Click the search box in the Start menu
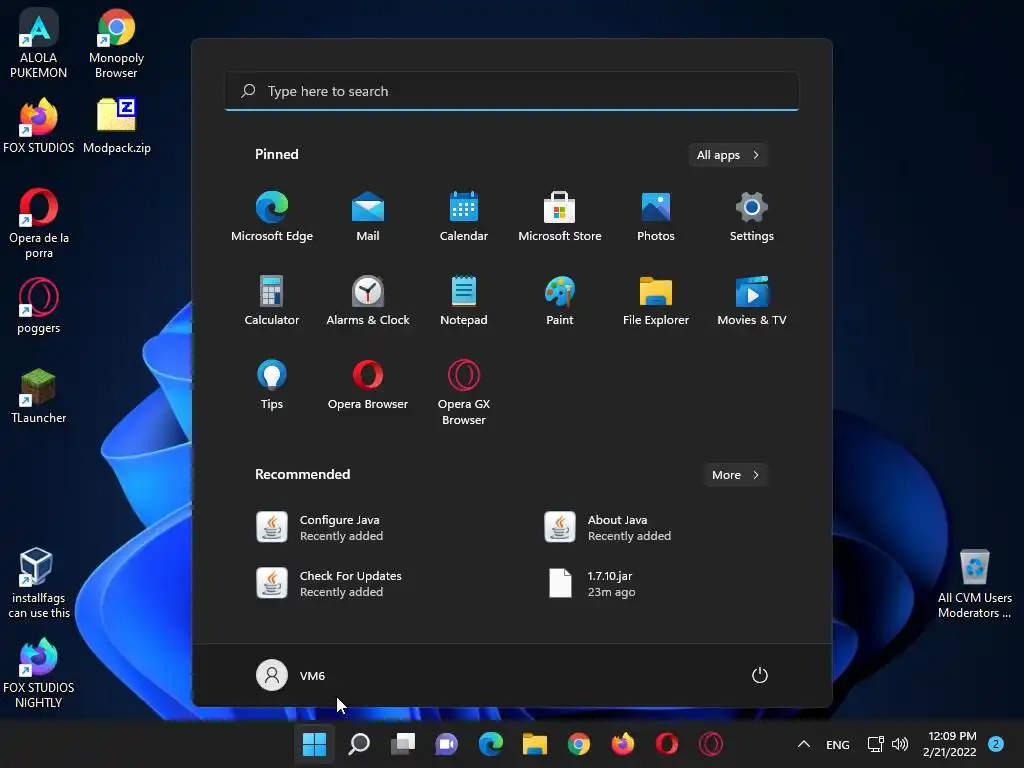The image size is (1024, 768). [512, 91]
